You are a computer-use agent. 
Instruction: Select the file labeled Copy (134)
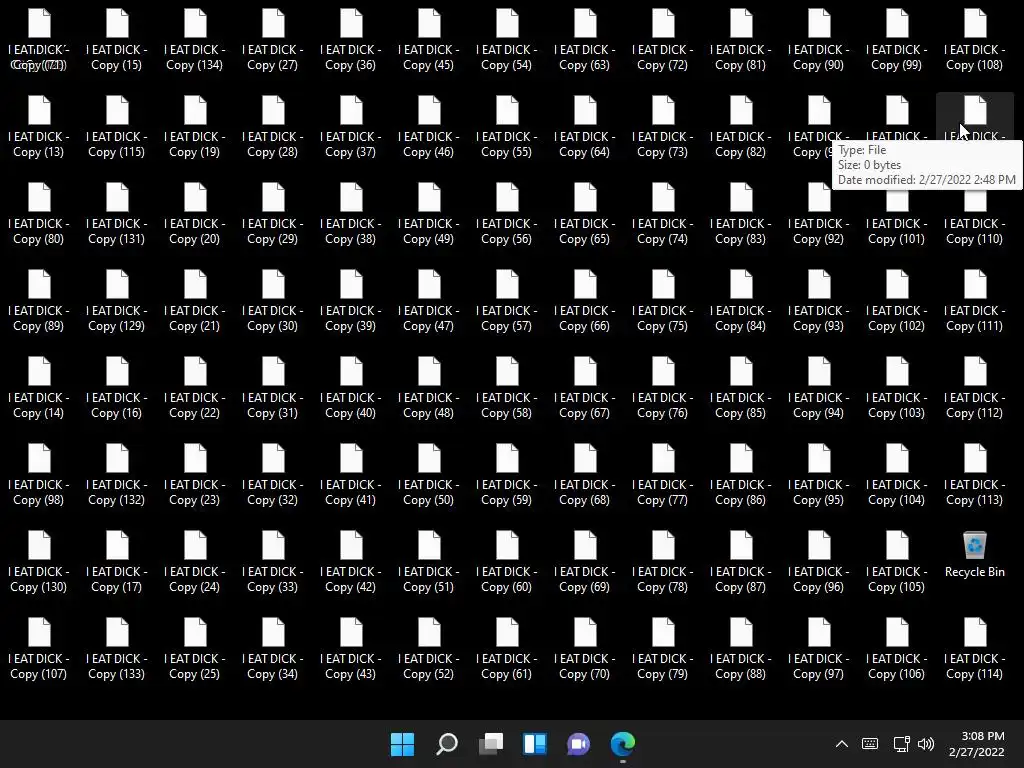(x=195, y=39)
